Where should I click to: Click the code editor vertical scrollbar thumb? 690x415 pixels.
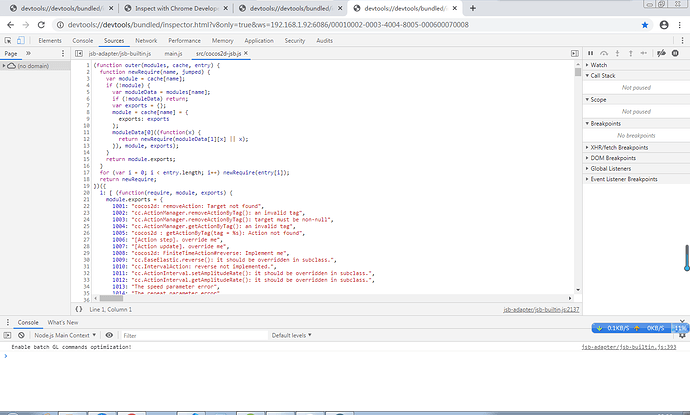[x=578, y=73]
